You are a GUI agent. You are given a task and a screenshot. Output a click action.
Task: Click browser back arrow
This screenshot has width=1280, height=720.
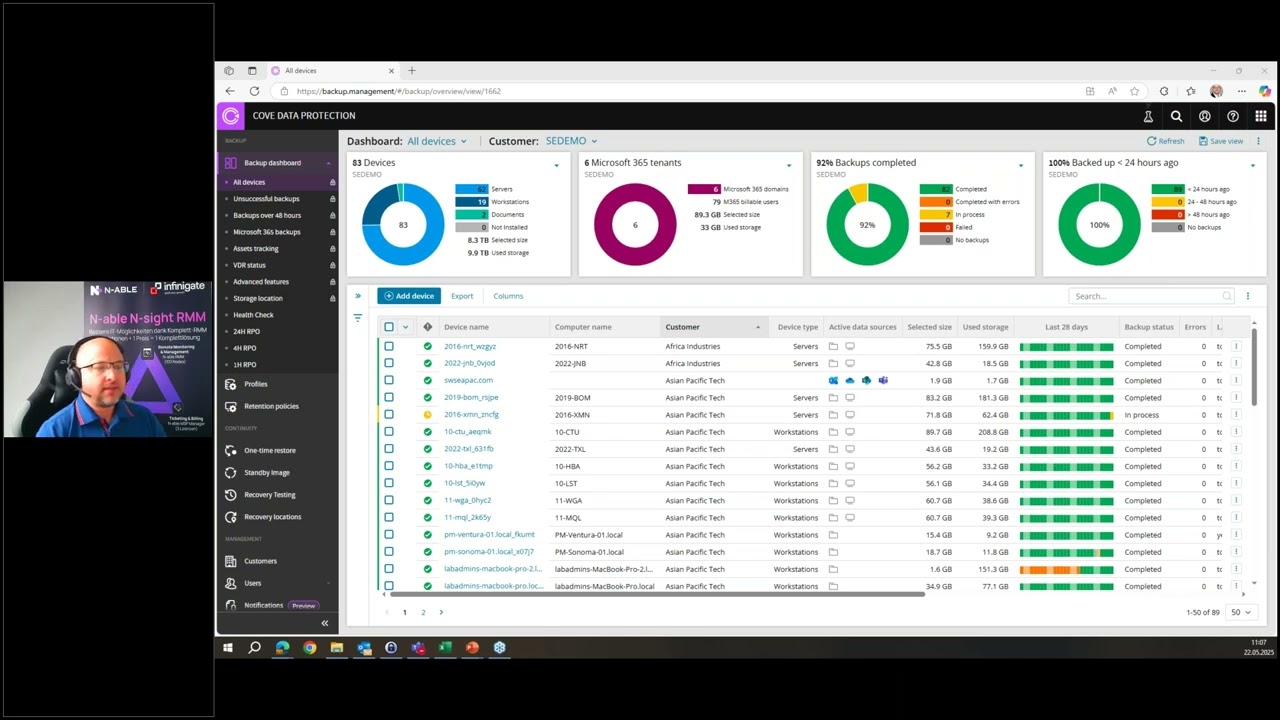(230, 91)
